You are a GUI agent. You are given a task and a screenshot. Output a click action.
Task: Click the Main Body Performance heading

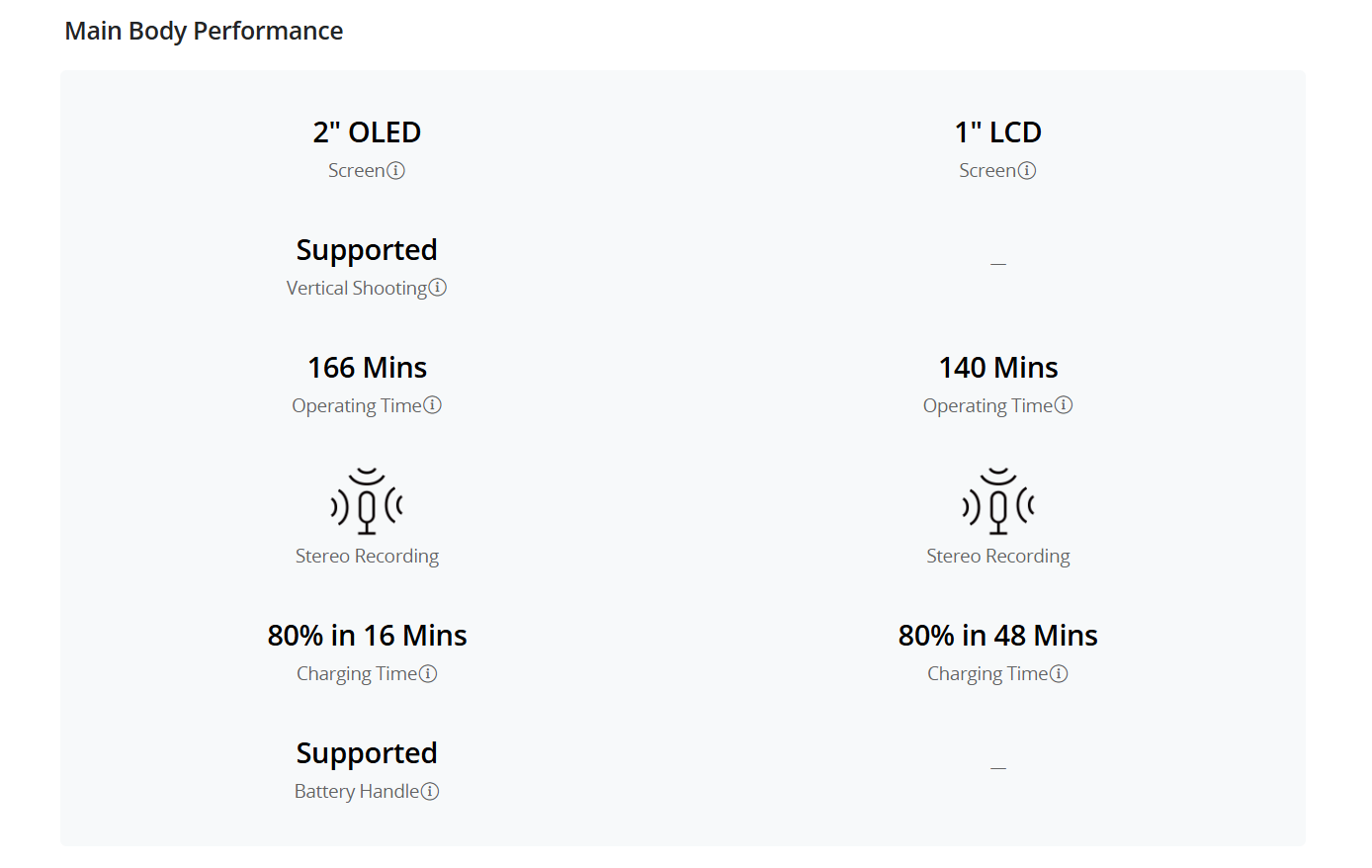click(204, 31)
